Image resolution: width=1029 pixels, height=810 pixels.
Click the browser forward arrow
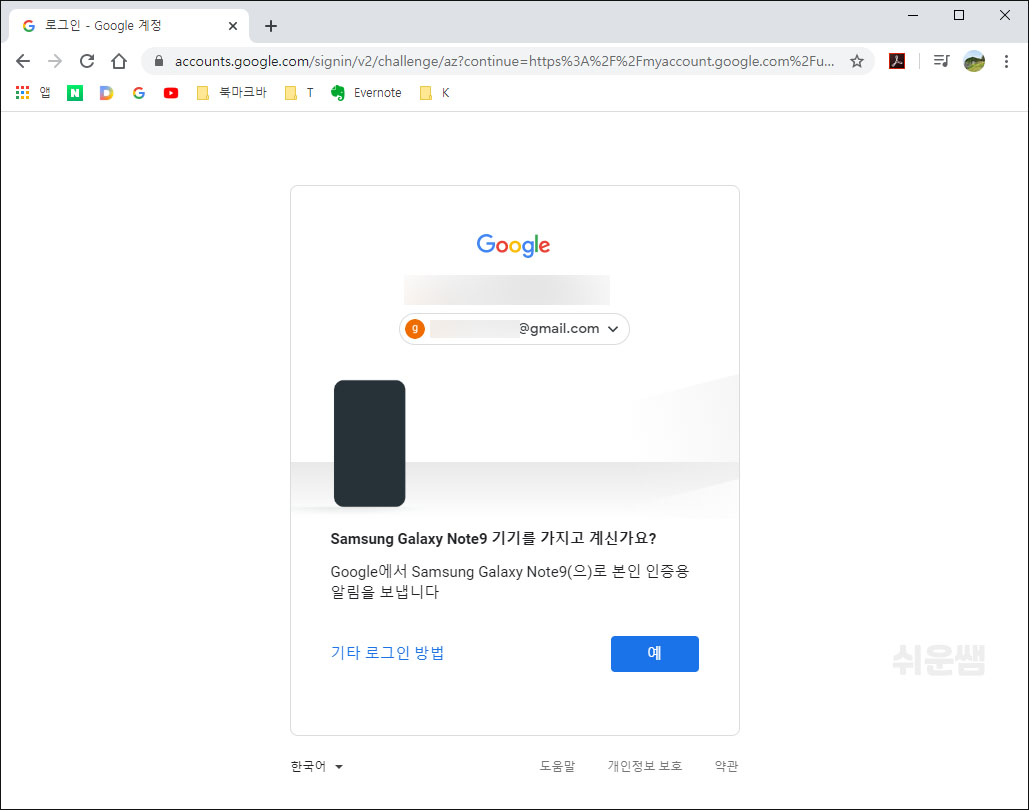tap(55, 61)
